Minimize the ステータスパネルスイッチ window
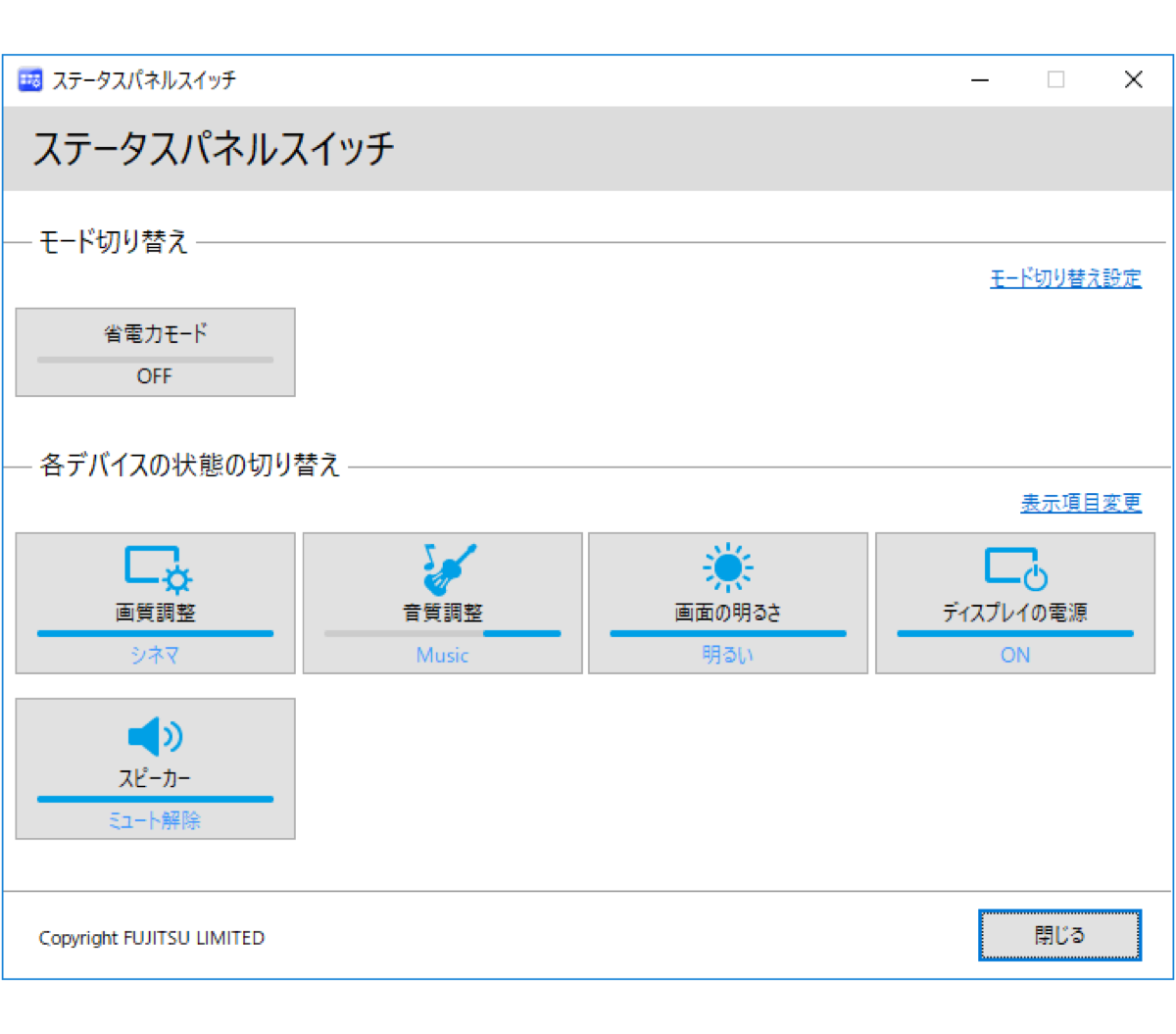Viewport: 1176px width, 1034px height. tap(979, 79)
